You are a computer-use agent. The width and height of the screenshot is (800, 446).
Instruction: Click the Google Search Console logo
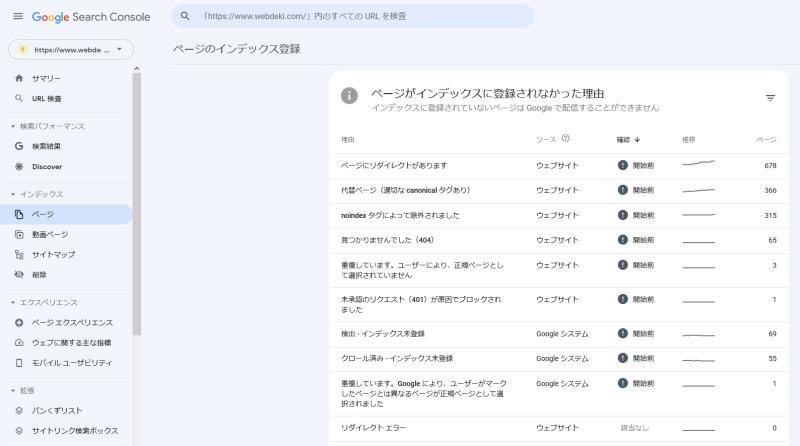point(91,17)
